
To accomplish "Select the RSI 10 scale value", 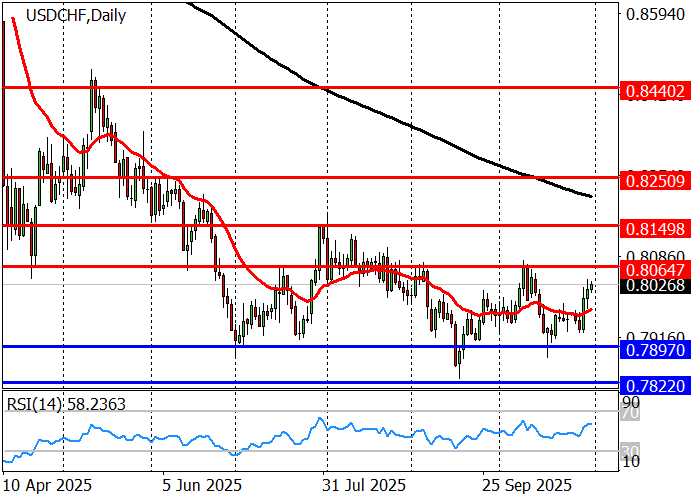I will tap(631, 462).
